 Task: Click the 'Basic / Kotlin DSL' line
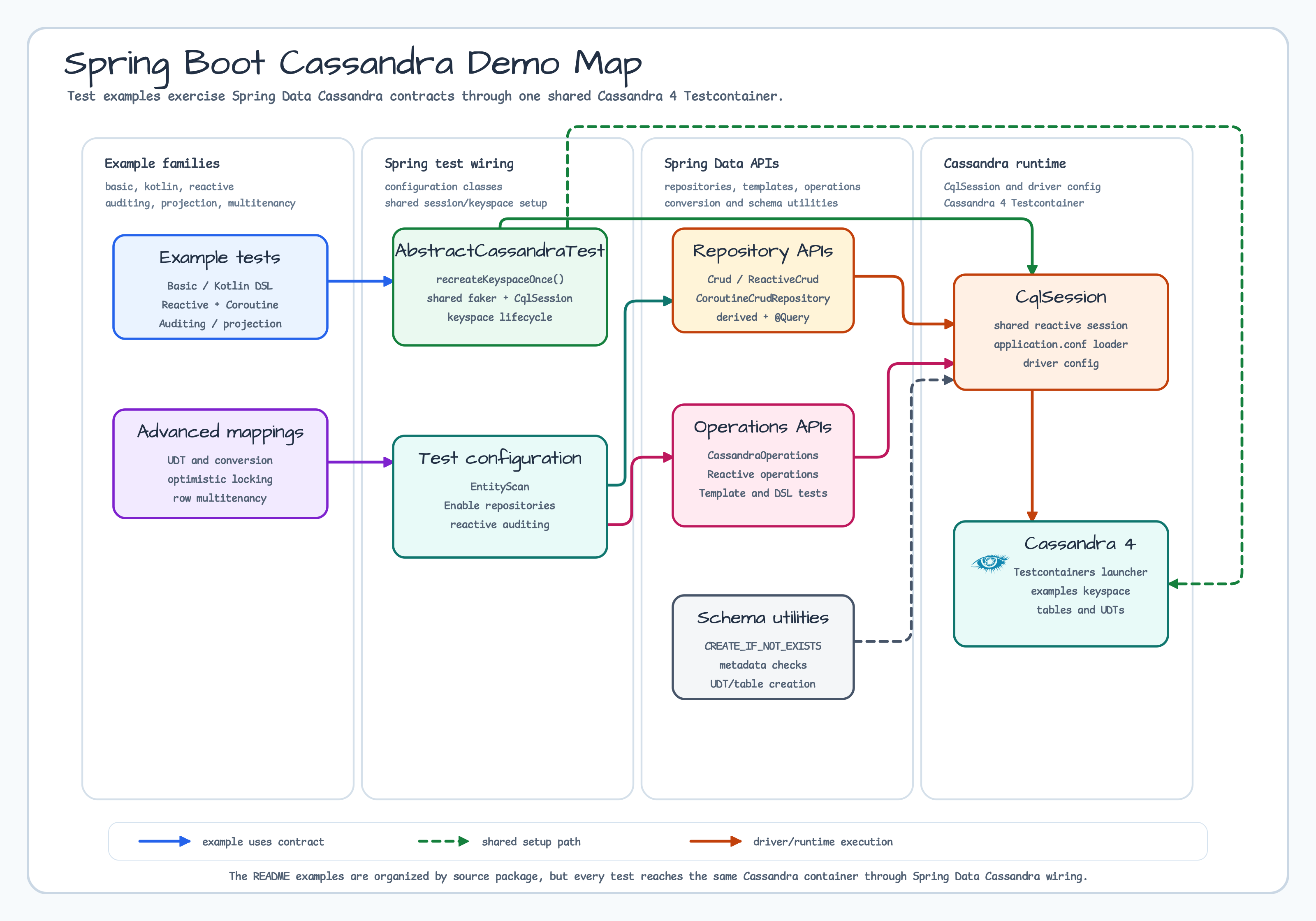pos(220,285)
